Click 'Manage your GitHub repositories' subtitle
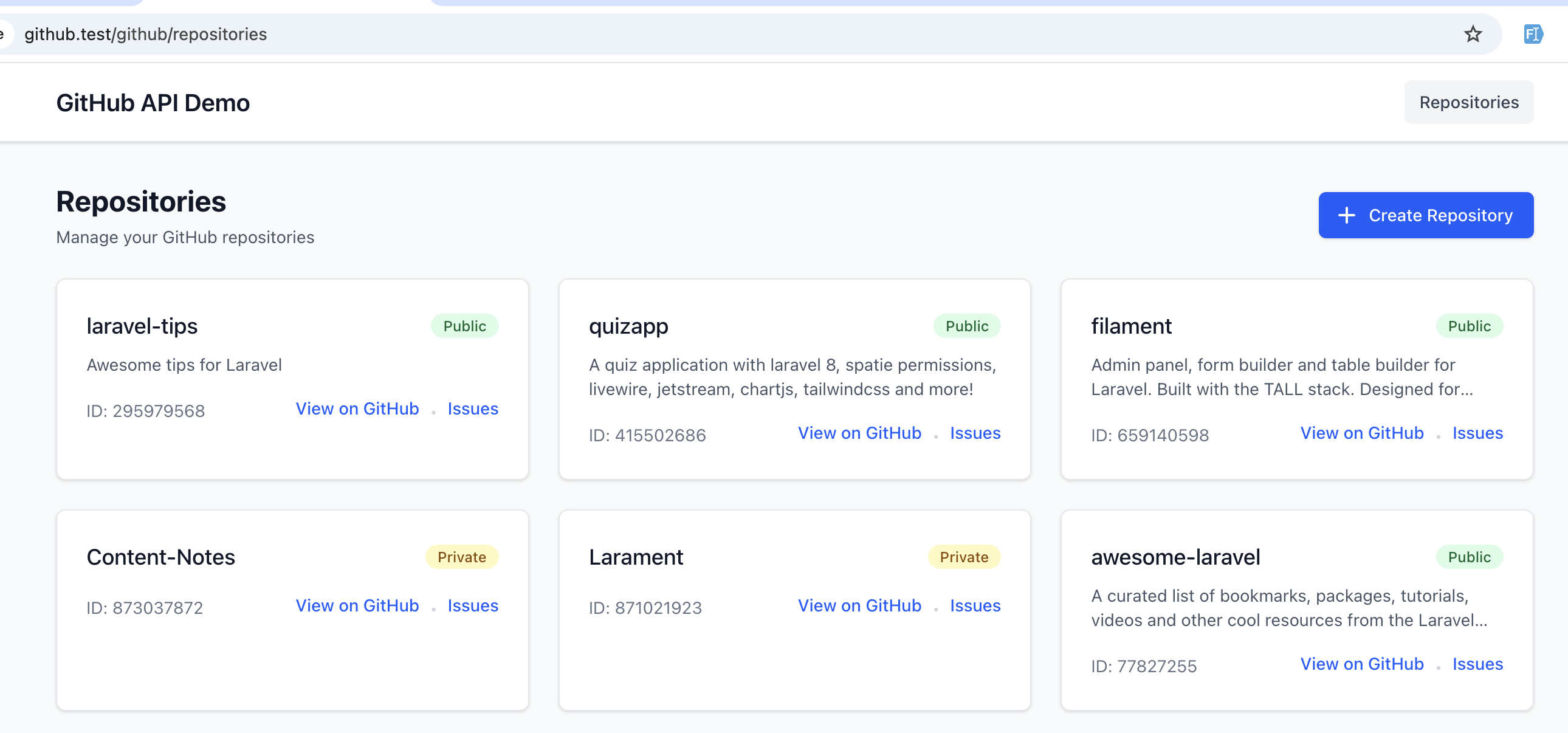Viewport: 1568px width, 733px height. [x=185, y=237]
